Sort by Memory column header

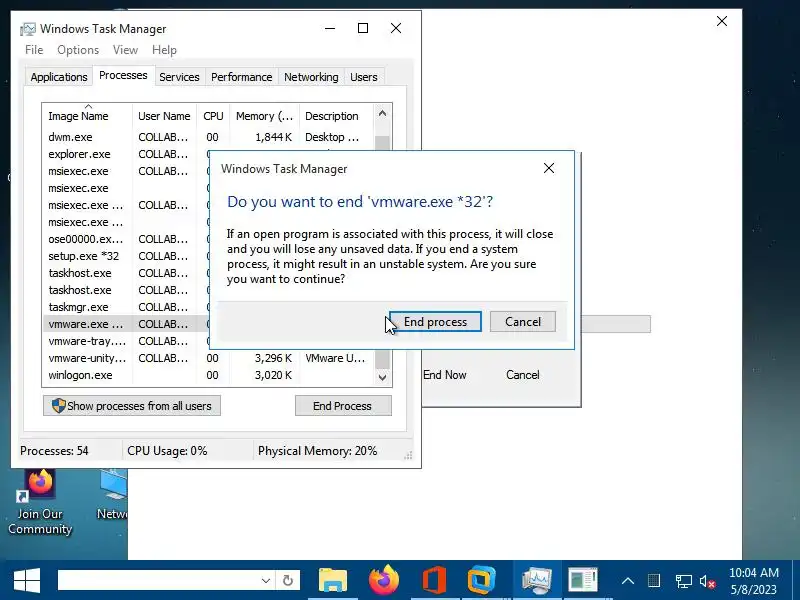coord(264,116)
